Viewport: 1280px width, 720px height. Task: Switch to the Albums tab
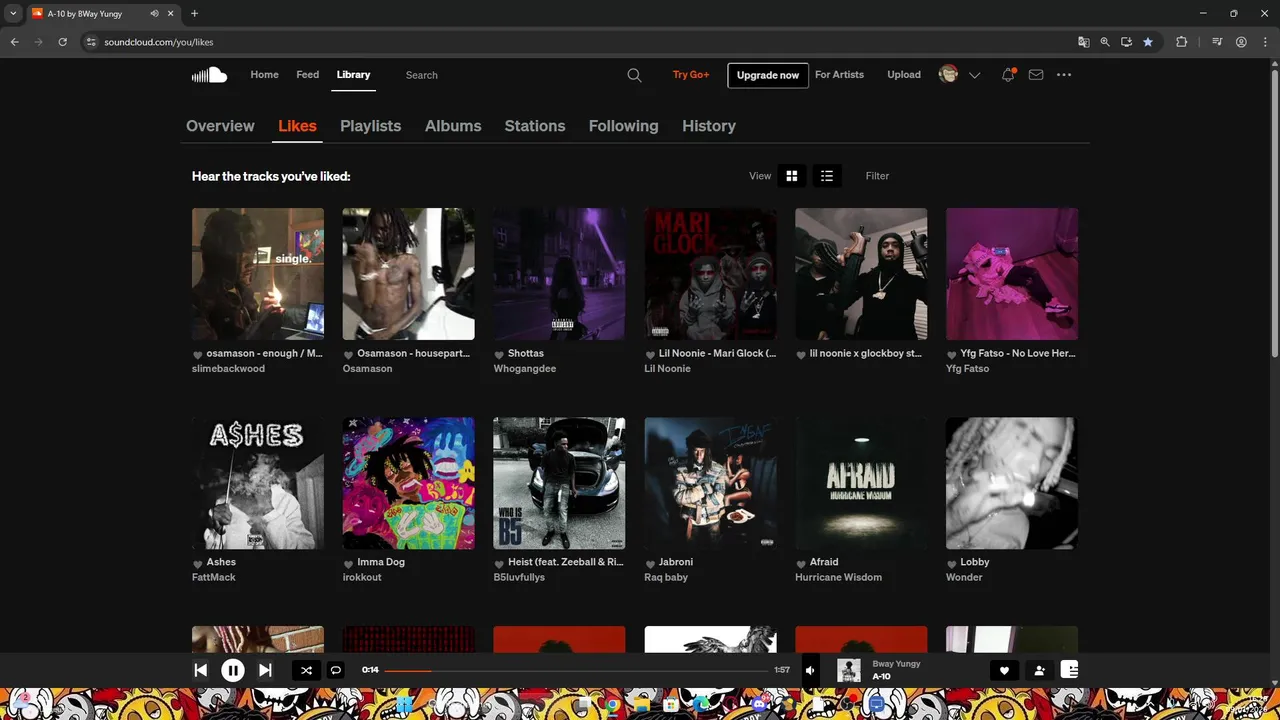coord(453,126)
